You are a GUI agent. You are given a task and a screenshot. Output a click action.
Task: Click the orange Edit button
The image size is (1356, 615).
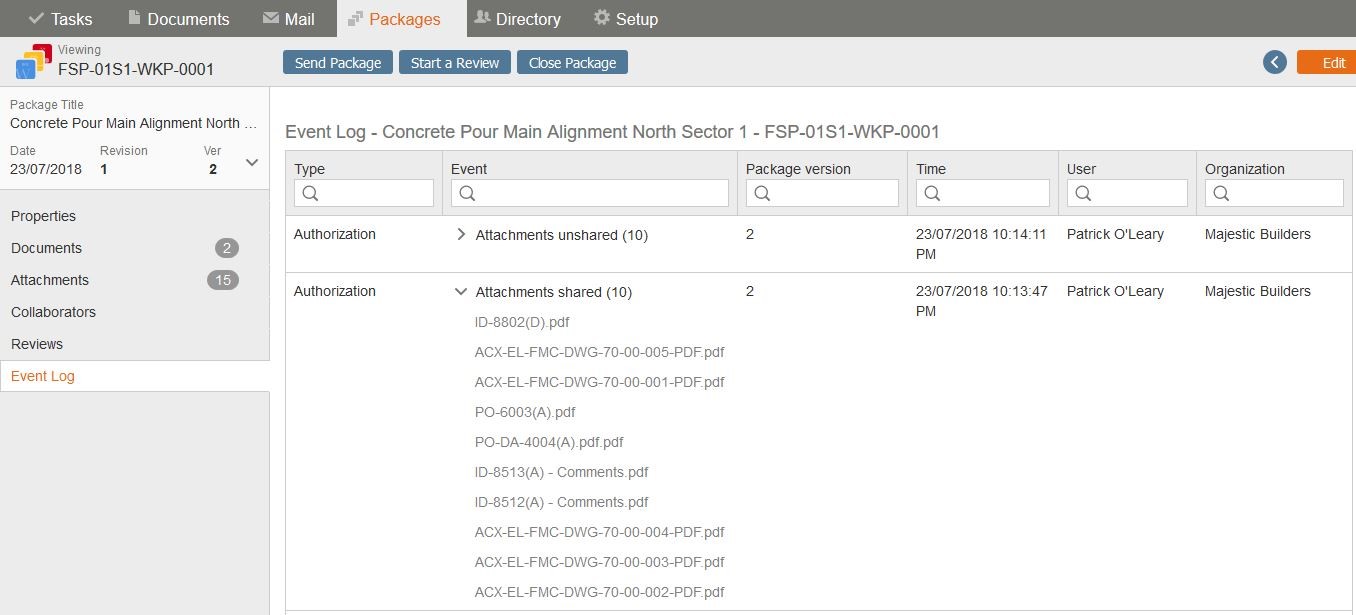click(1327, 62)
